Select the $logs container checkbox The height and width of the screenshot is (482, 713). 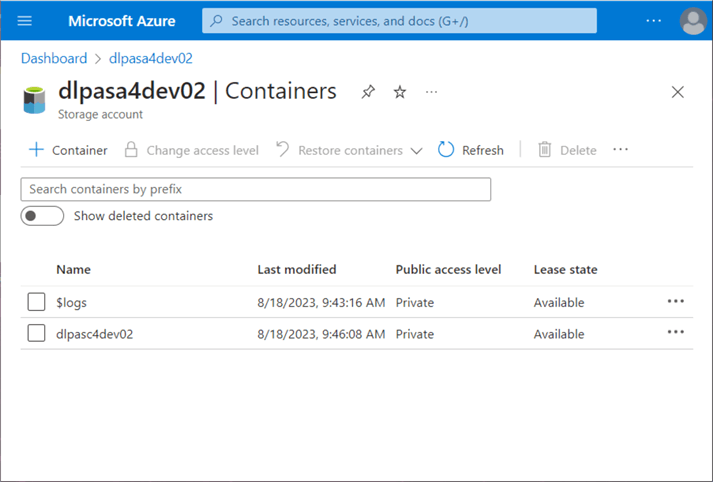36,302
